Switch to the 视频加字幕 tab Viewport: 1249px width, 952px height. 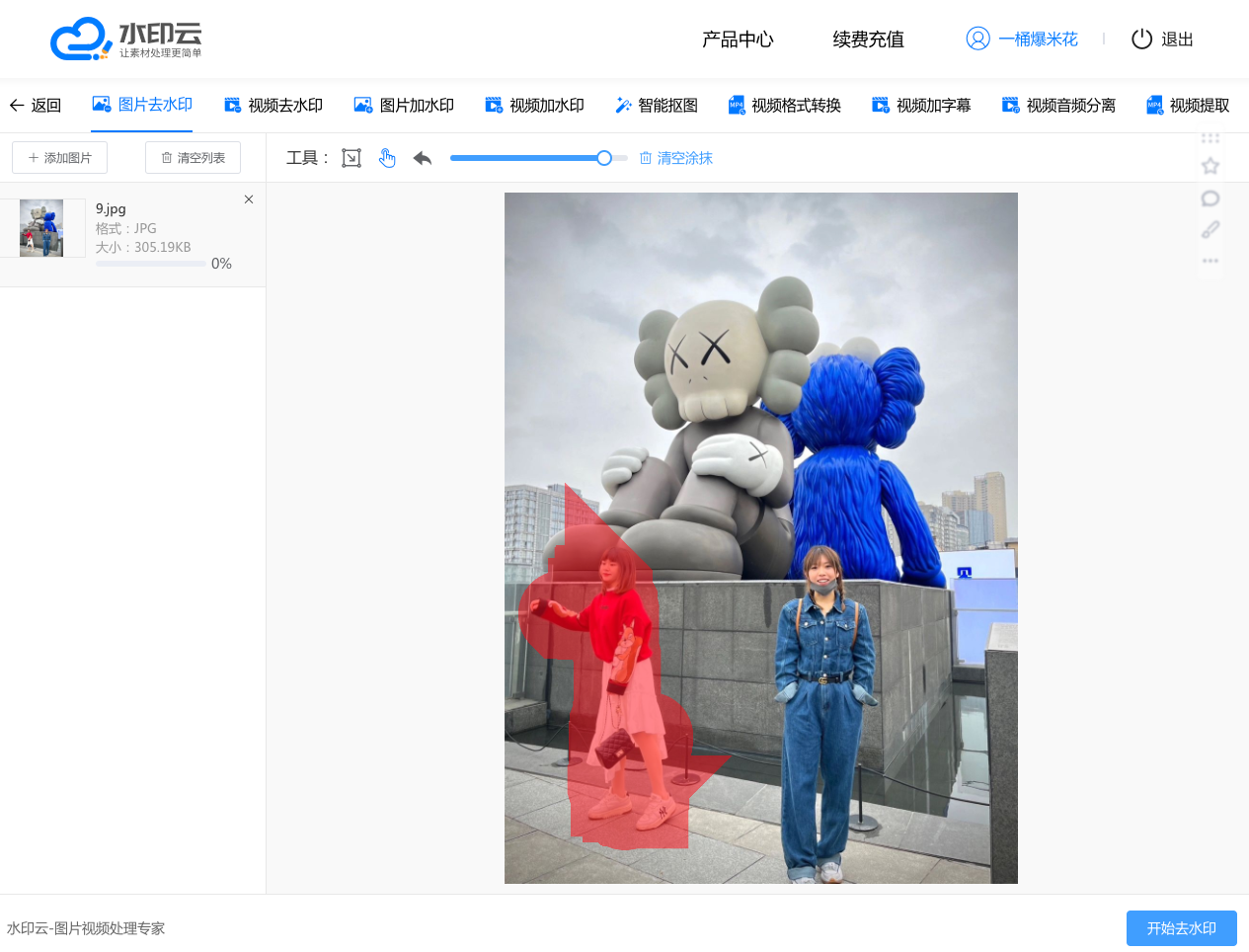(921, 106)
